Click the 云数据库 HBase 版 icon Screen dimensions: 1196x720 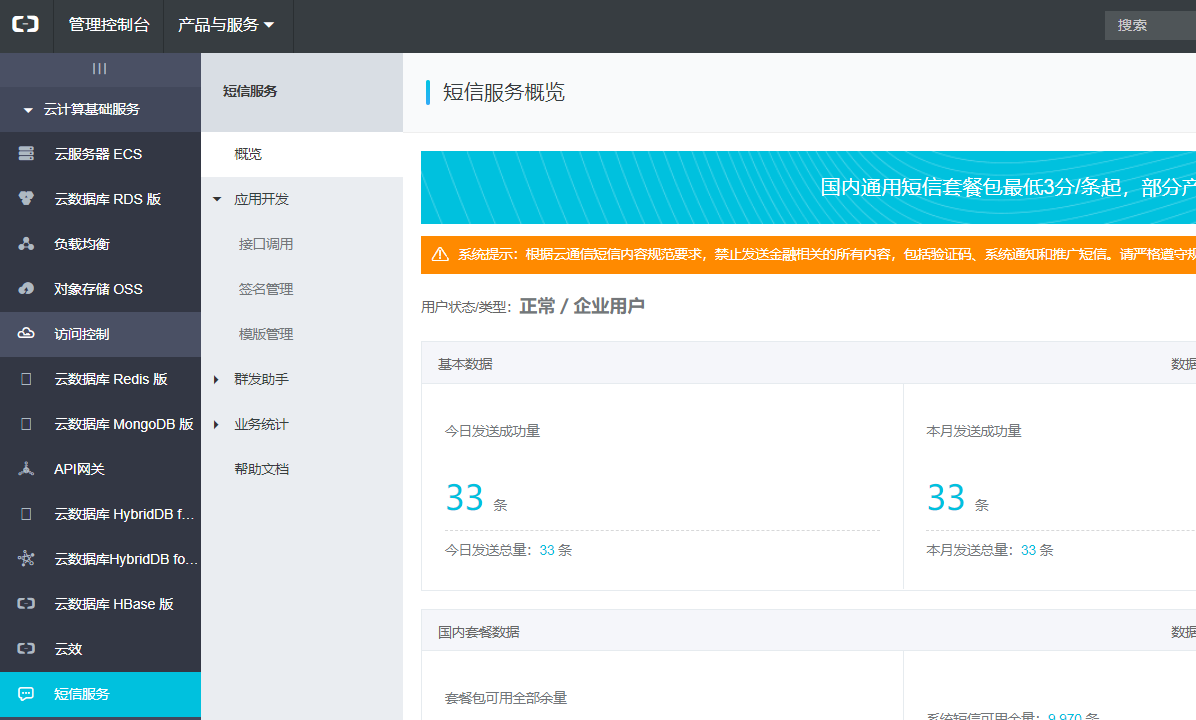26,603
